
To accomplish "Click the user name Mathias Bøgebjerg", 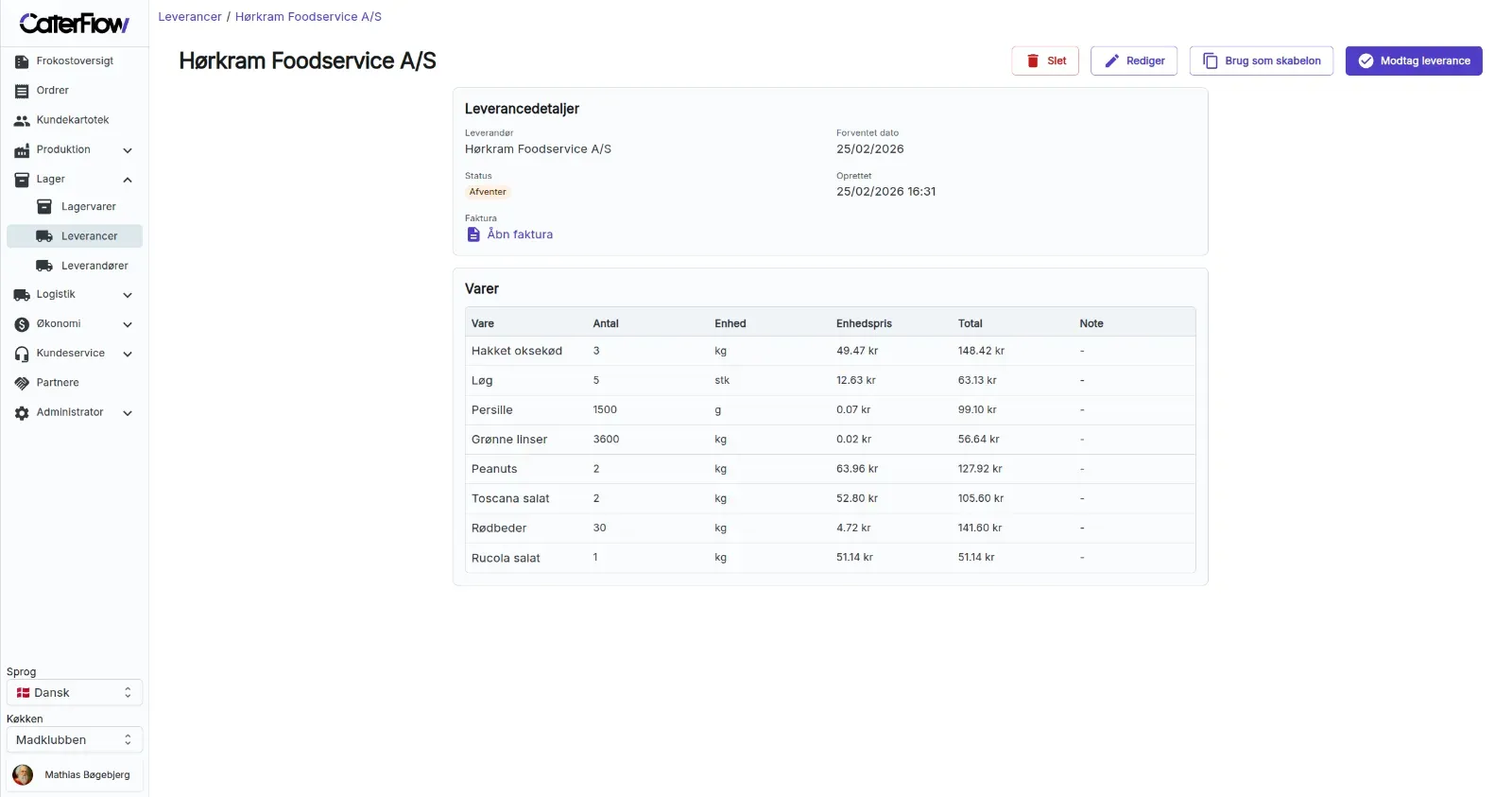I will [x=87, y=775].
